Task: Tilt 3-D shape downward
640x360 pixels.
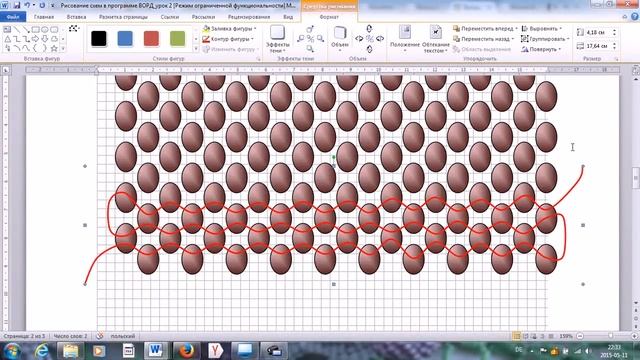Action: pyautogui.click(x=369, y=49)
